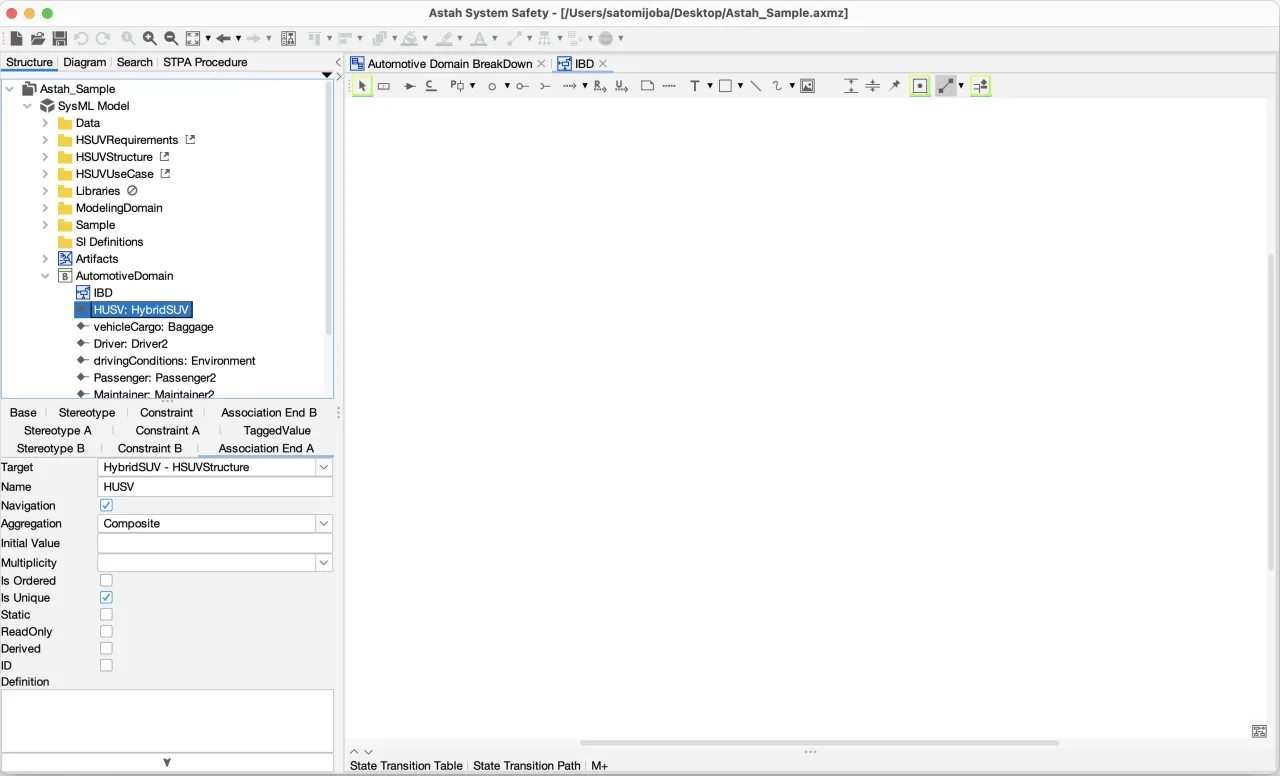Image resolution: width=1280 pixels, height=776 pixels.
Task: Select the Required Interface socket tool
Action: pyautogui.click(x=545, y=87)
